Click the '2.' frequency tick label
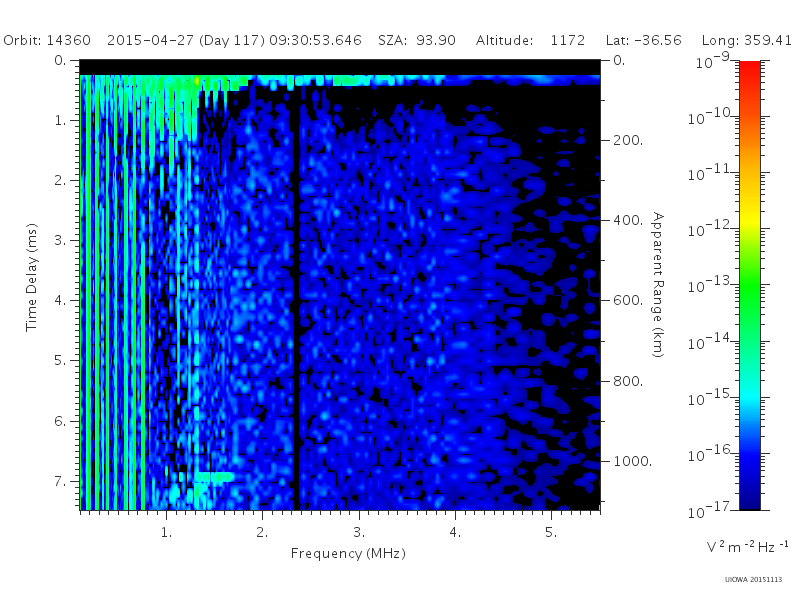This screenshot has height=600, width=800. pos(262,532)
